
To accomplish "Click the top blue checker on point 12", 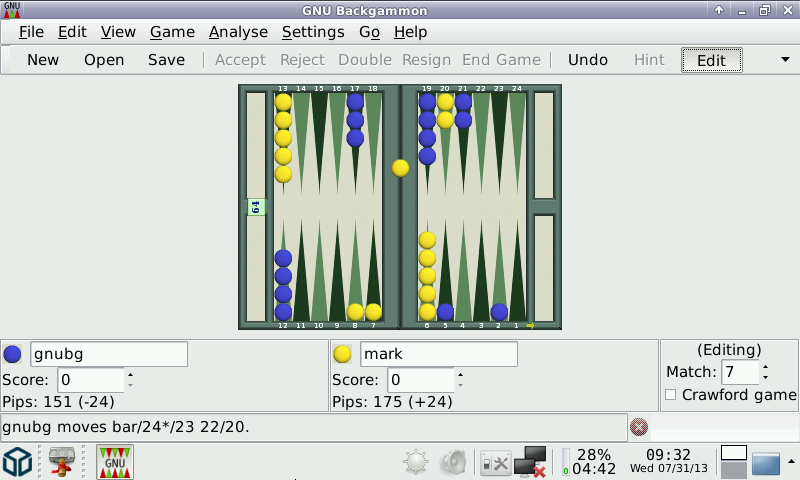I will [283, 258].
